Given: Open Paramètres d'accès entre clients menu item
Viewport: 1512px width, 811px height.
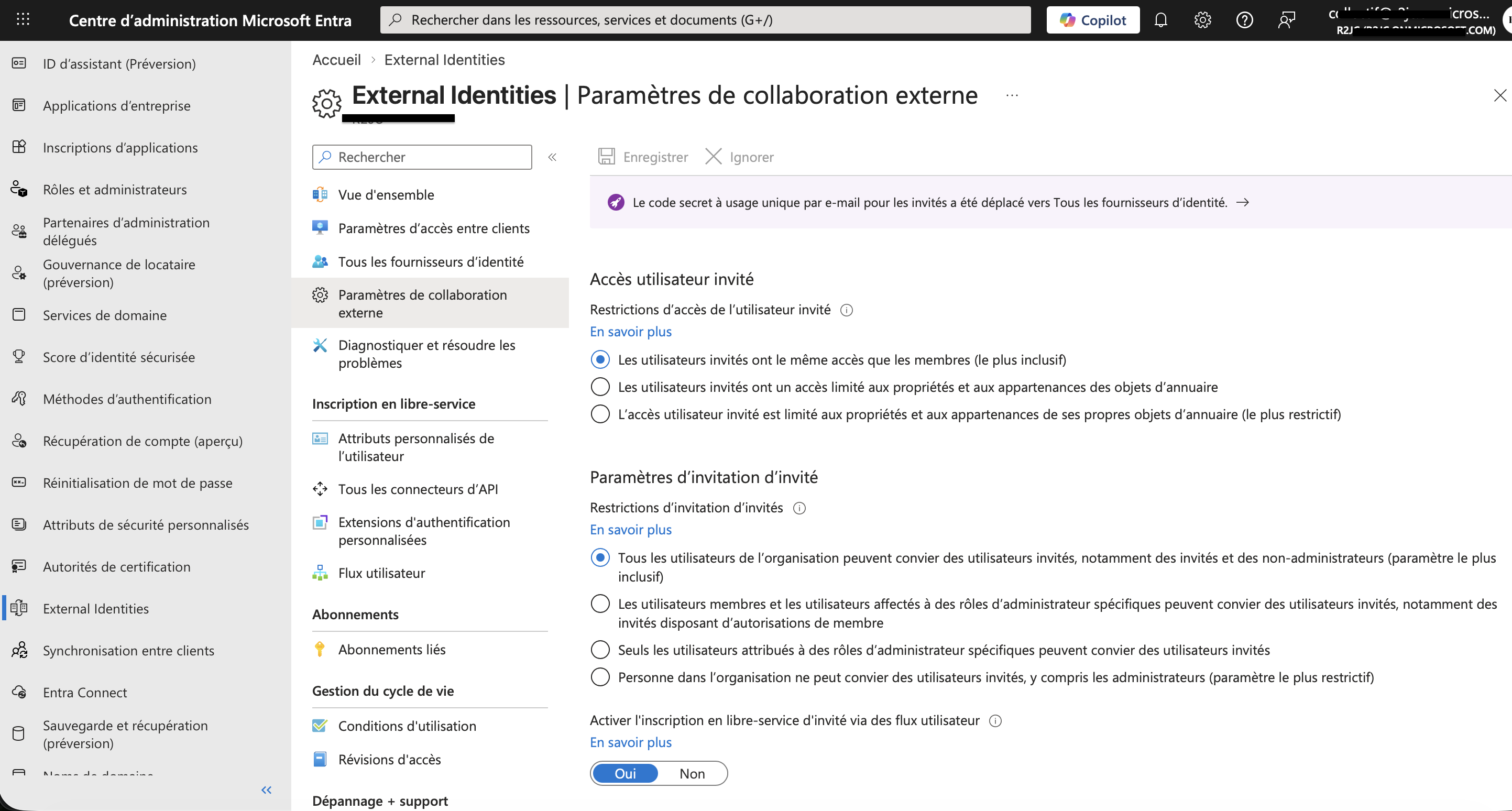Looking at the screenshot, I should point(434,228).
